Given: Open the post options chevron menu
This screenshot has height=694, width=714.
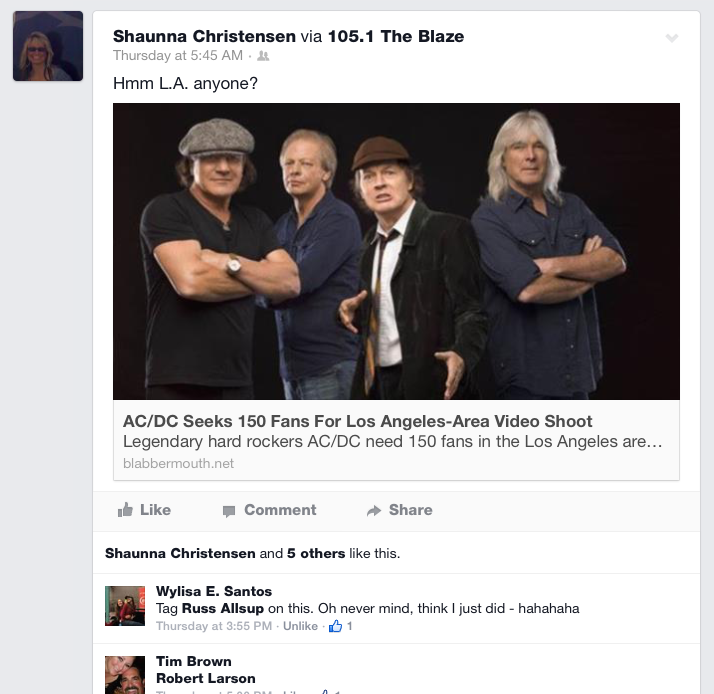Looking at the screenshot, I should pos(672,38).
